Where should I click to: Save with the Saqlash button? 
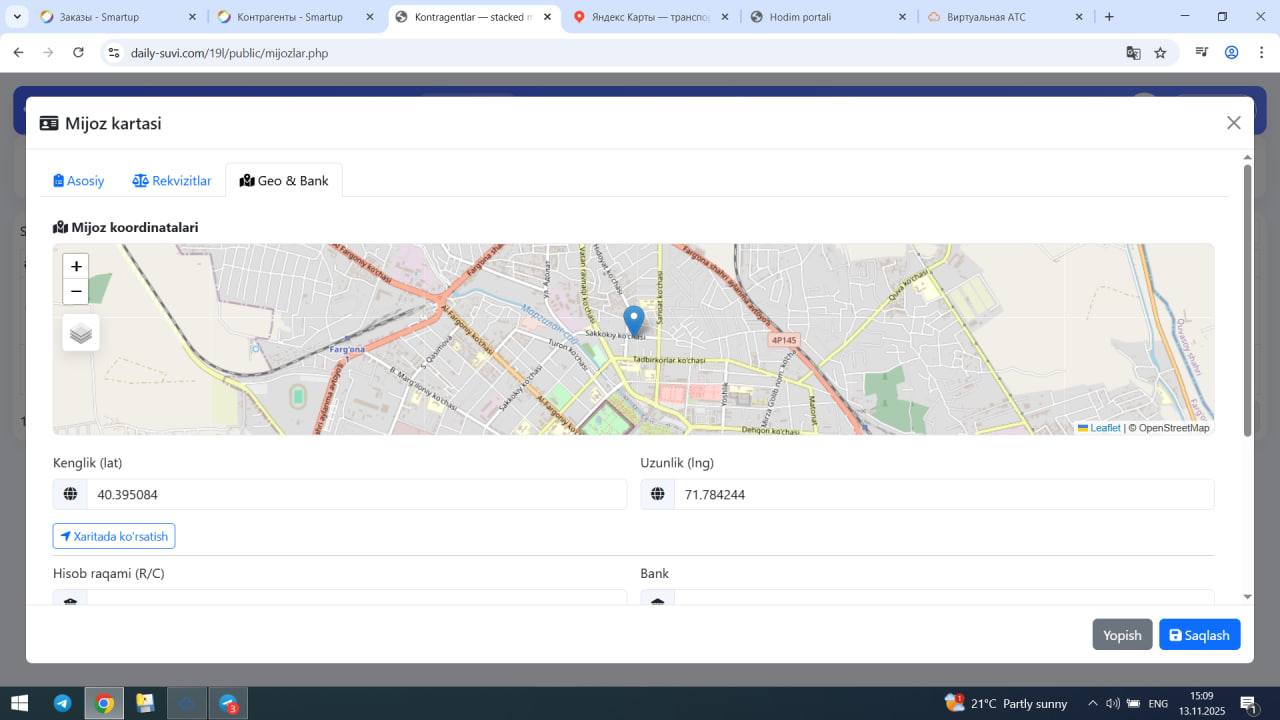click(x=1199, y=635)
